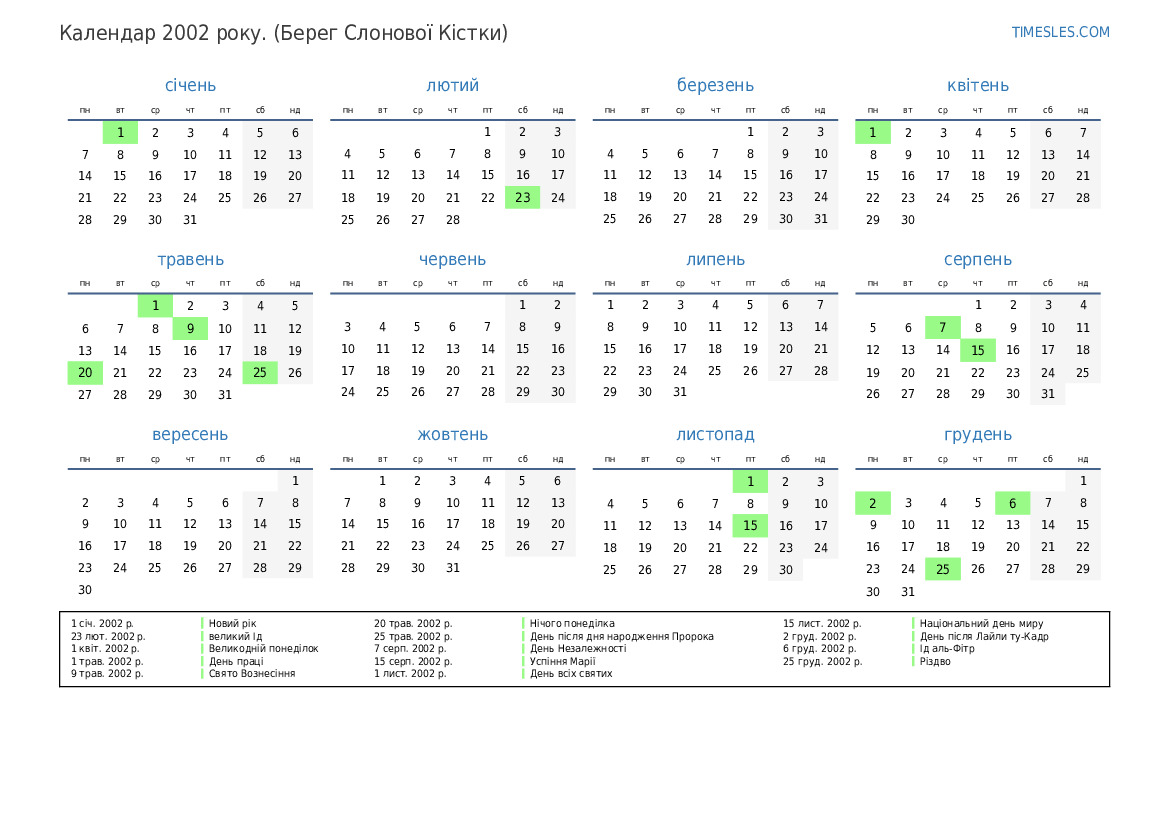Click "Національний день миру" legend entry
This screenshot has width=1169, height=827.
pyautogui.click(x=981, y=623)
